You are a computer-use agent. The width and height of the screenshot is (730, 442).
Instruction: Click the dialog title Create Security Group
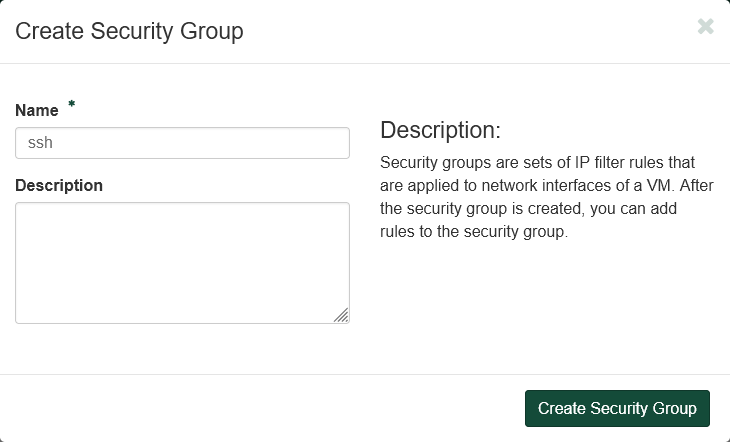click(129, 32)
